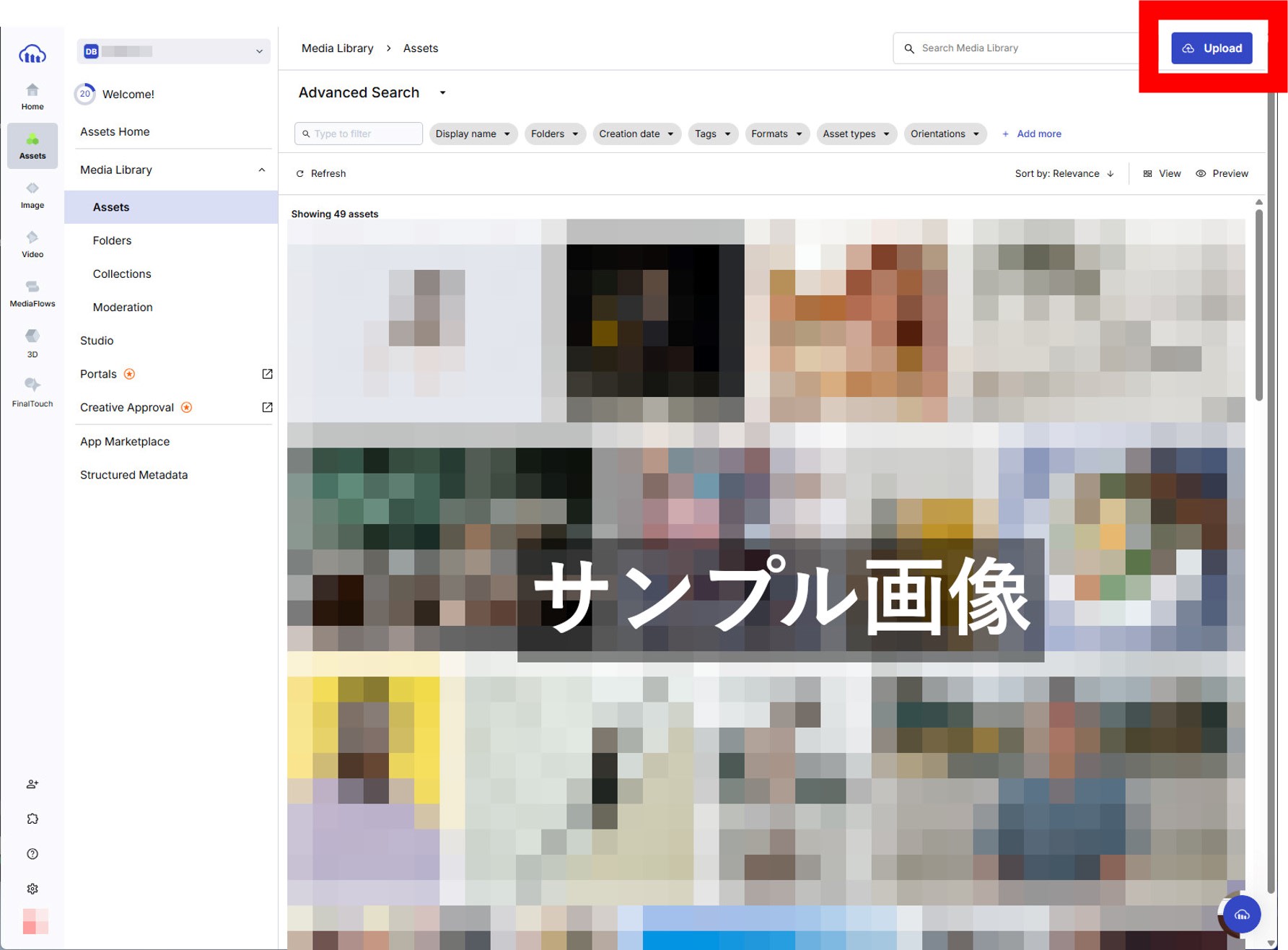The height and width of the screenshot is (950, 1288).
Task: Open the MediaFlows product icon
Action: click(32, 293)
